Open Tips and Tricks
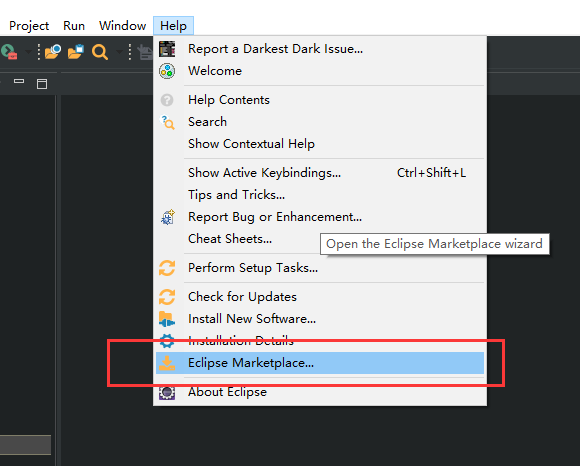 [x=320, y=195]
